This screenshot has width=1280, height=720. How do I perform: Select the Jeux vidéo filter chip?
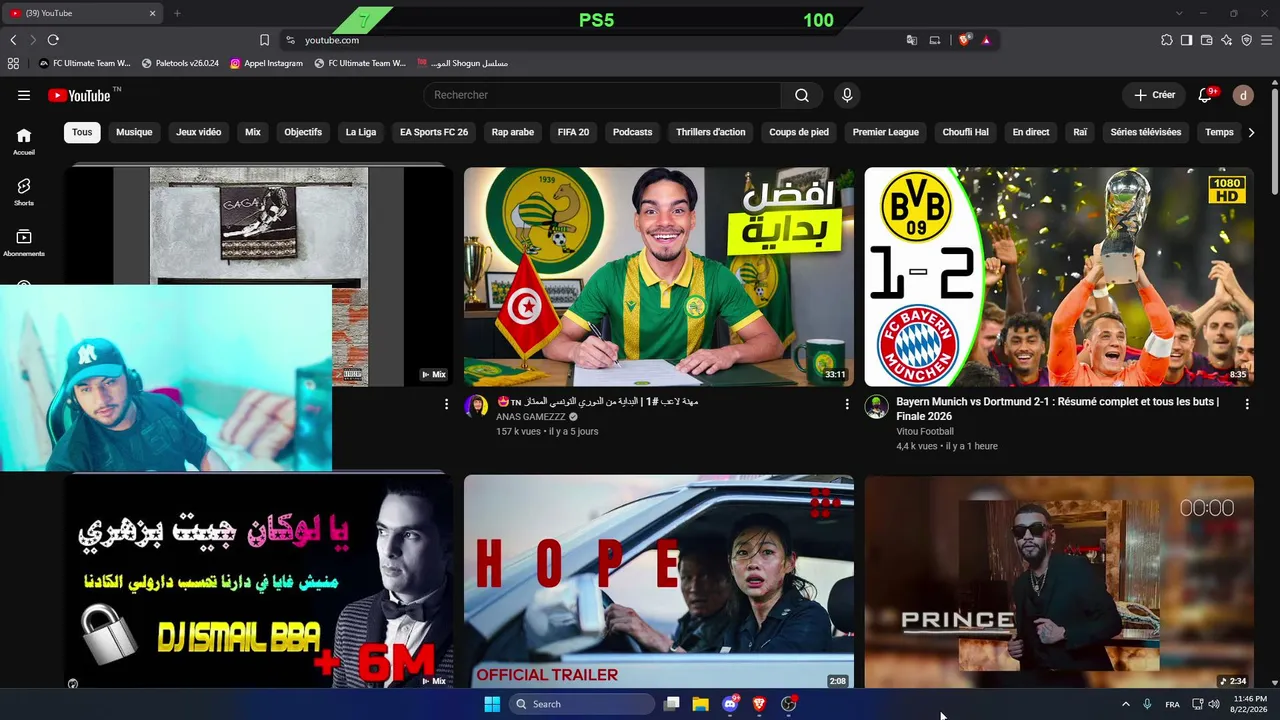(x=199, y=132)
